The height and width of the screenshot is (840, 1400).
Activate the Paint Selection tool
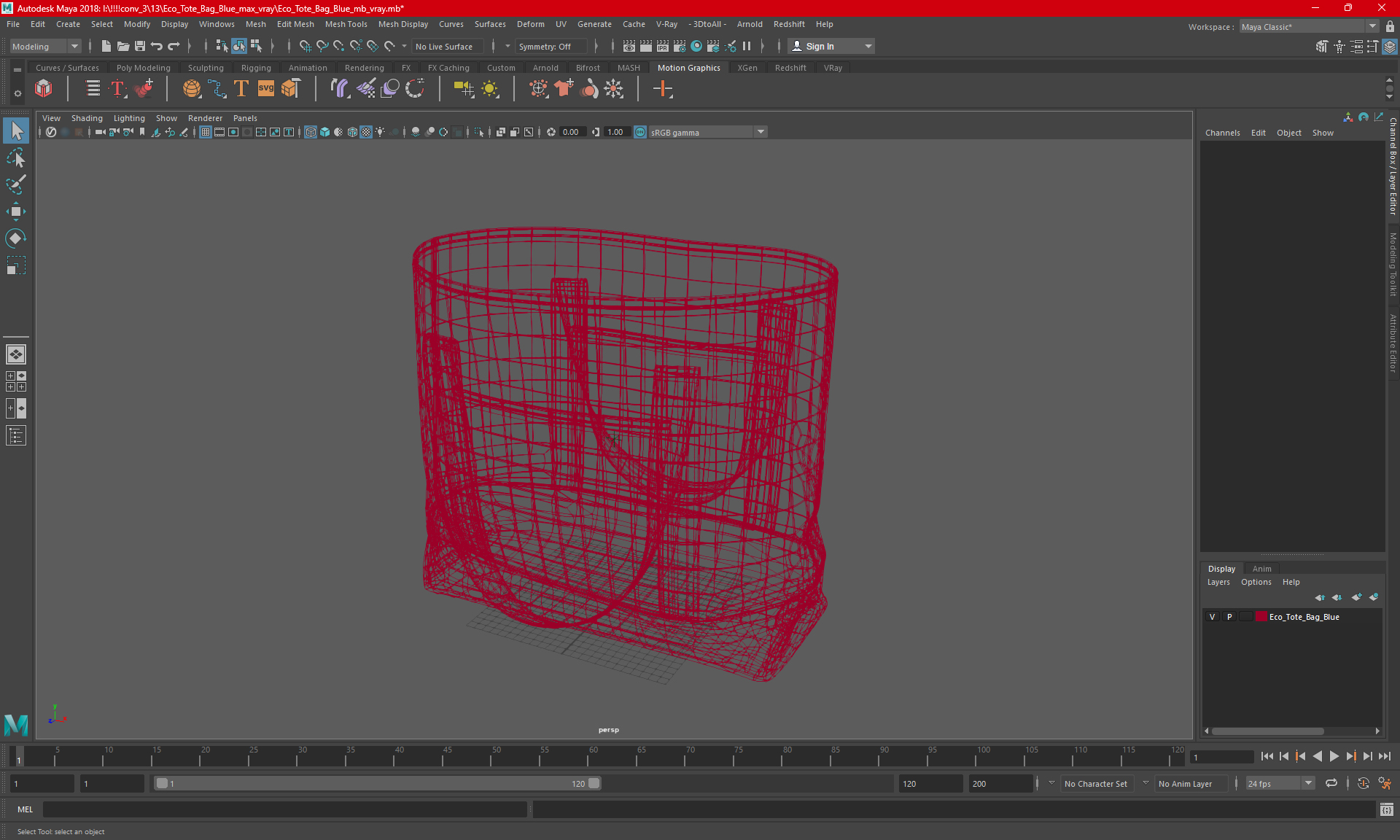tap(16, 185)
